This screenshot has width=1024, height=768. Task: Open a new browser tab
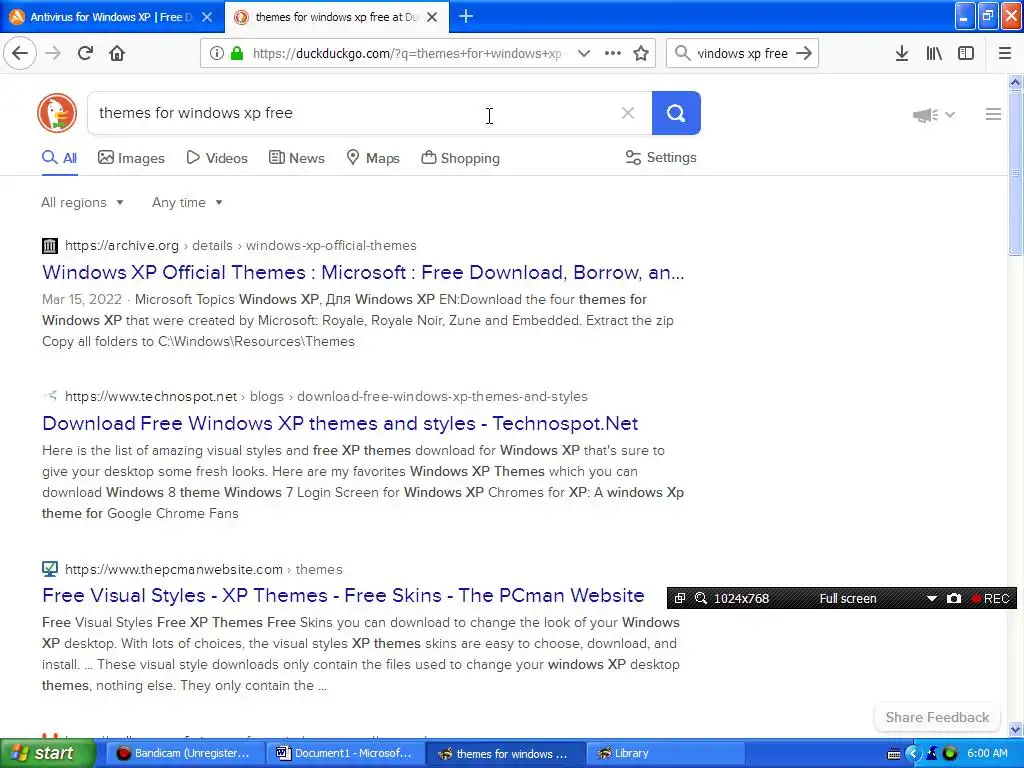[x=466, y=16]
